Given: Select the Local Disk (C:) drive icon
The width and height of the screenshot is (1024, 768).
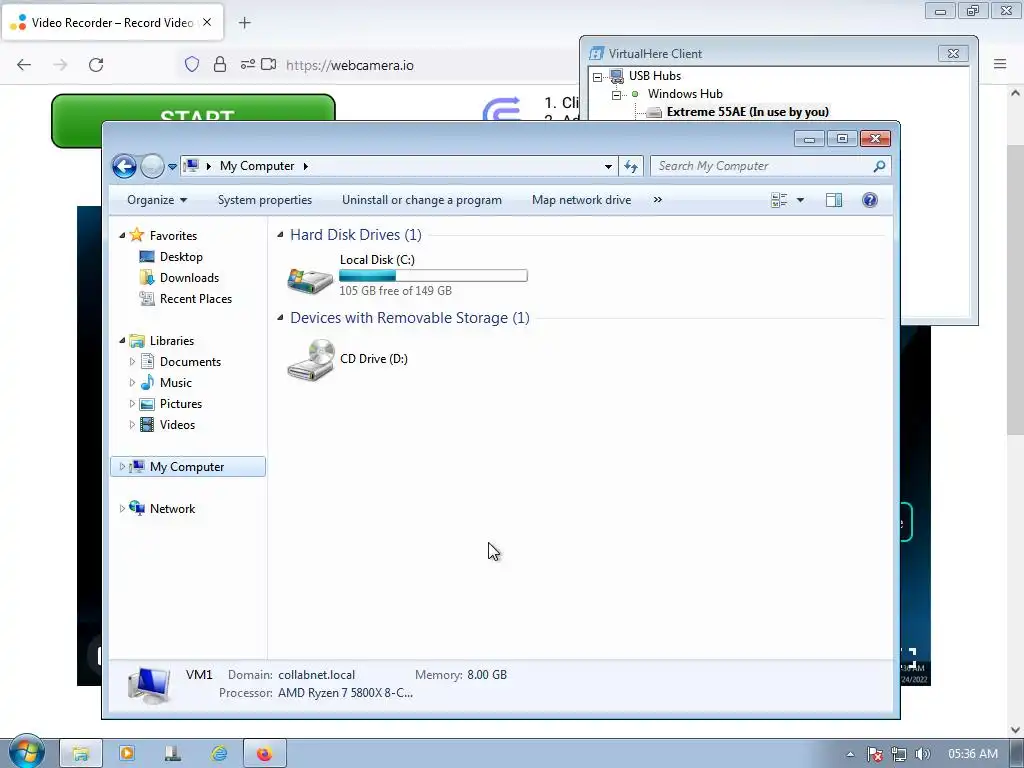Looking at the screenshot, I should tap(310, 280).
